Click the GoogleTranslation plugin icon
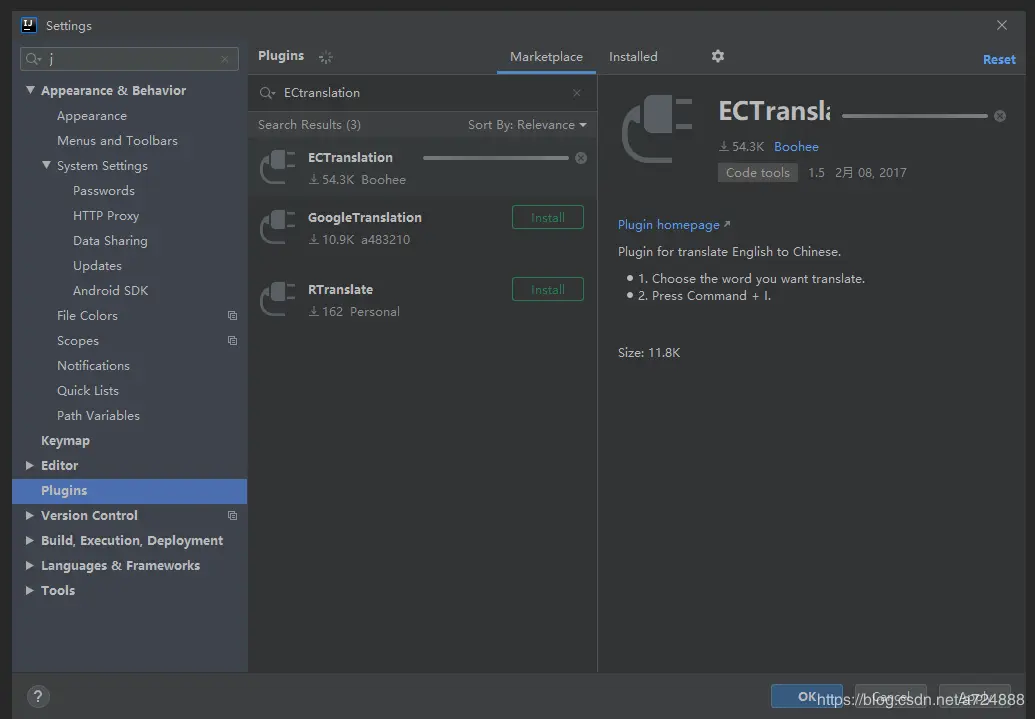 (x=277, y=227)
